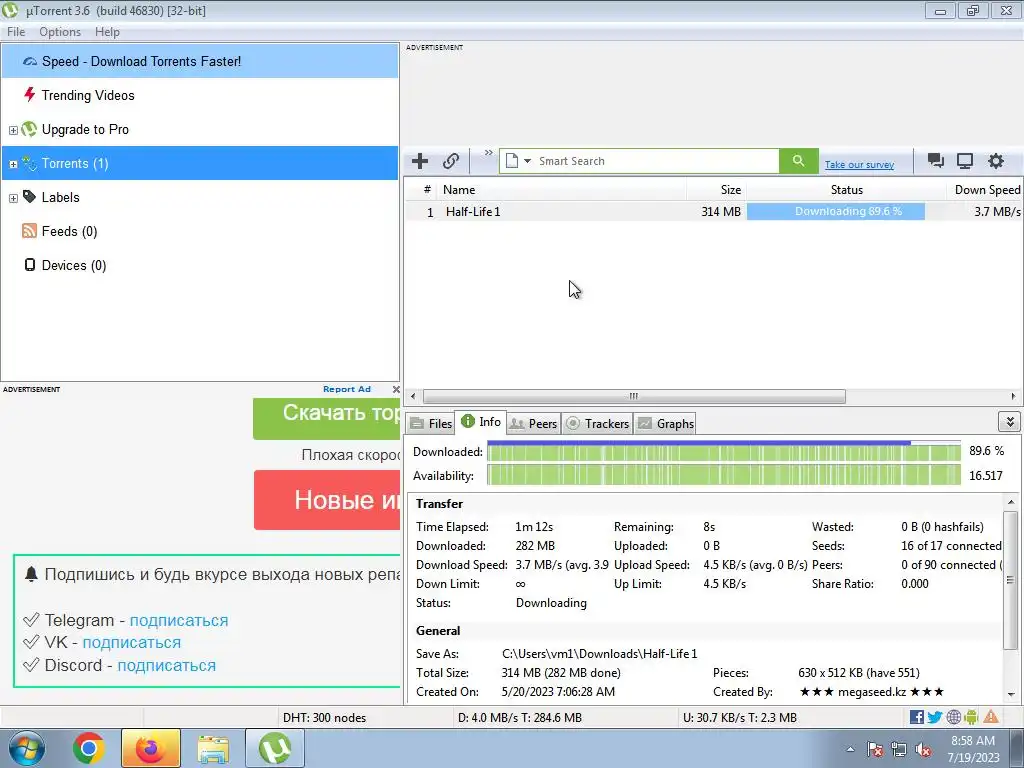Click the Twitter icon in status bar
The image size is (1024, 768).
pyautogui.click(x=935, y=717)
